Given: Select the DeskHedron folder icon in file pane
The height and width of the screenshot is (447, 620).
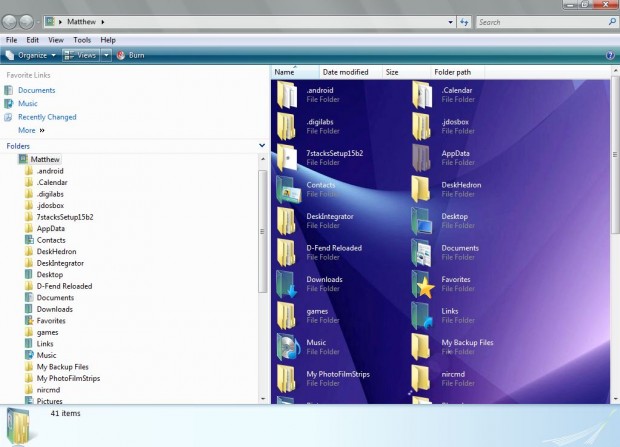Looking at the screenshot, I should tap(420, 189).
